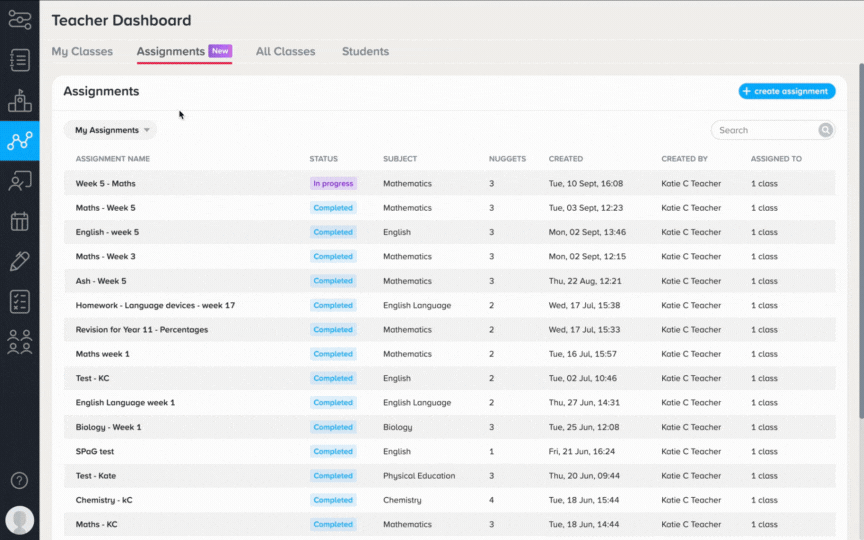Click the create assignment button
Screen dimensions: 864x540
[787, 91]
